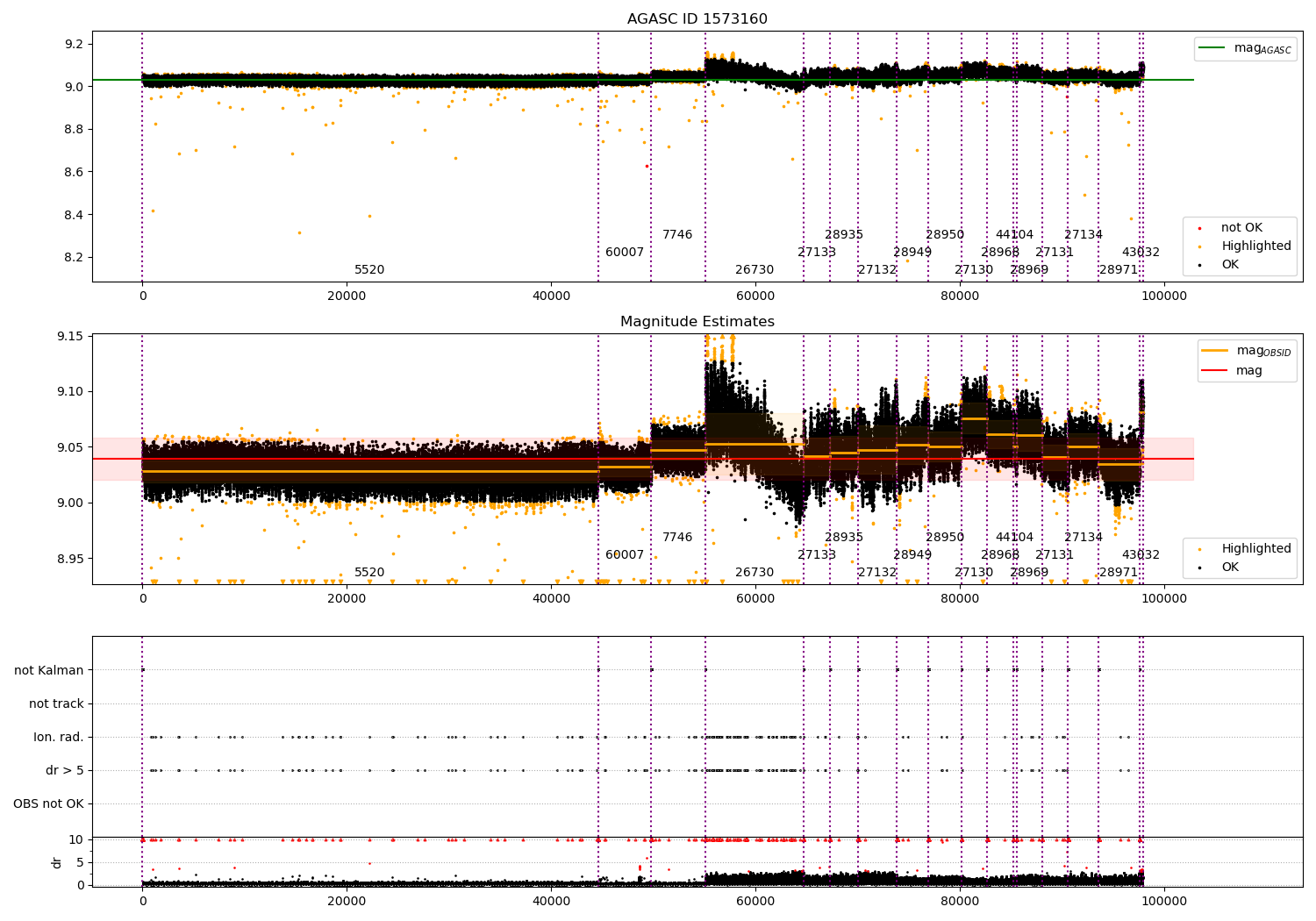This screenshot has width=1316, height=921.
Task: Click the 9.05 y-axis tick label
Action: click(72, 448)
